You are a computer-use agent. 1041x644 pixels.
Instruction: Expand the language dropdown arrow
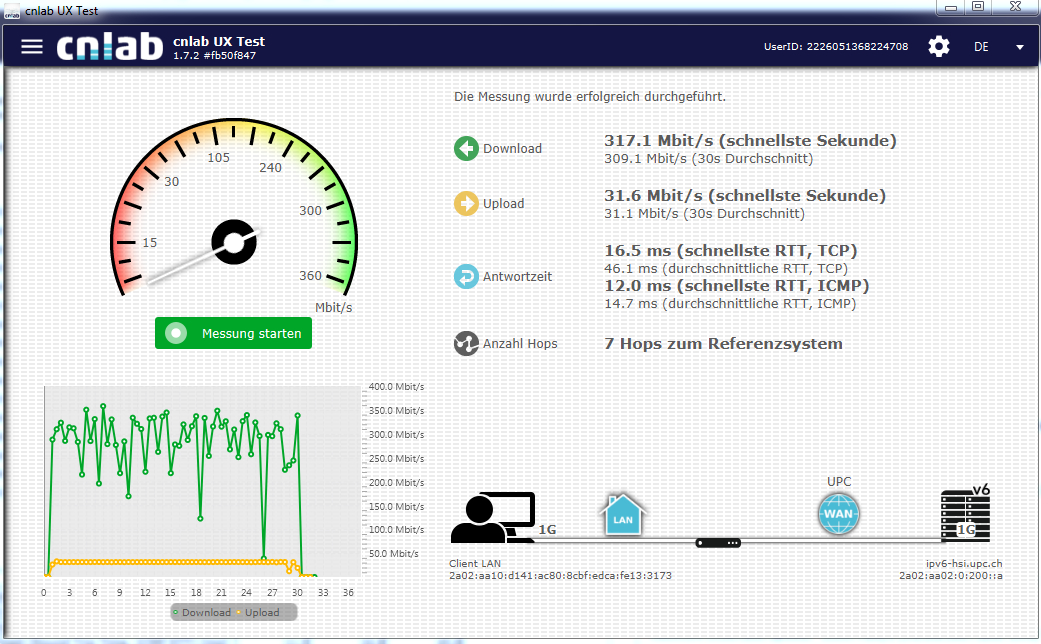click(1019, 47)
